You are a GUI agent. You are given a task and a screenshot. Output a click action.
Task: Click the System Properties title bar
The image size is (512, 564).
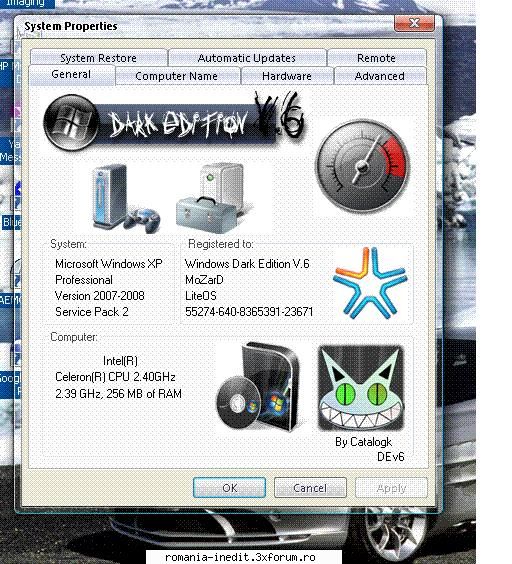[x=205, y=26]
